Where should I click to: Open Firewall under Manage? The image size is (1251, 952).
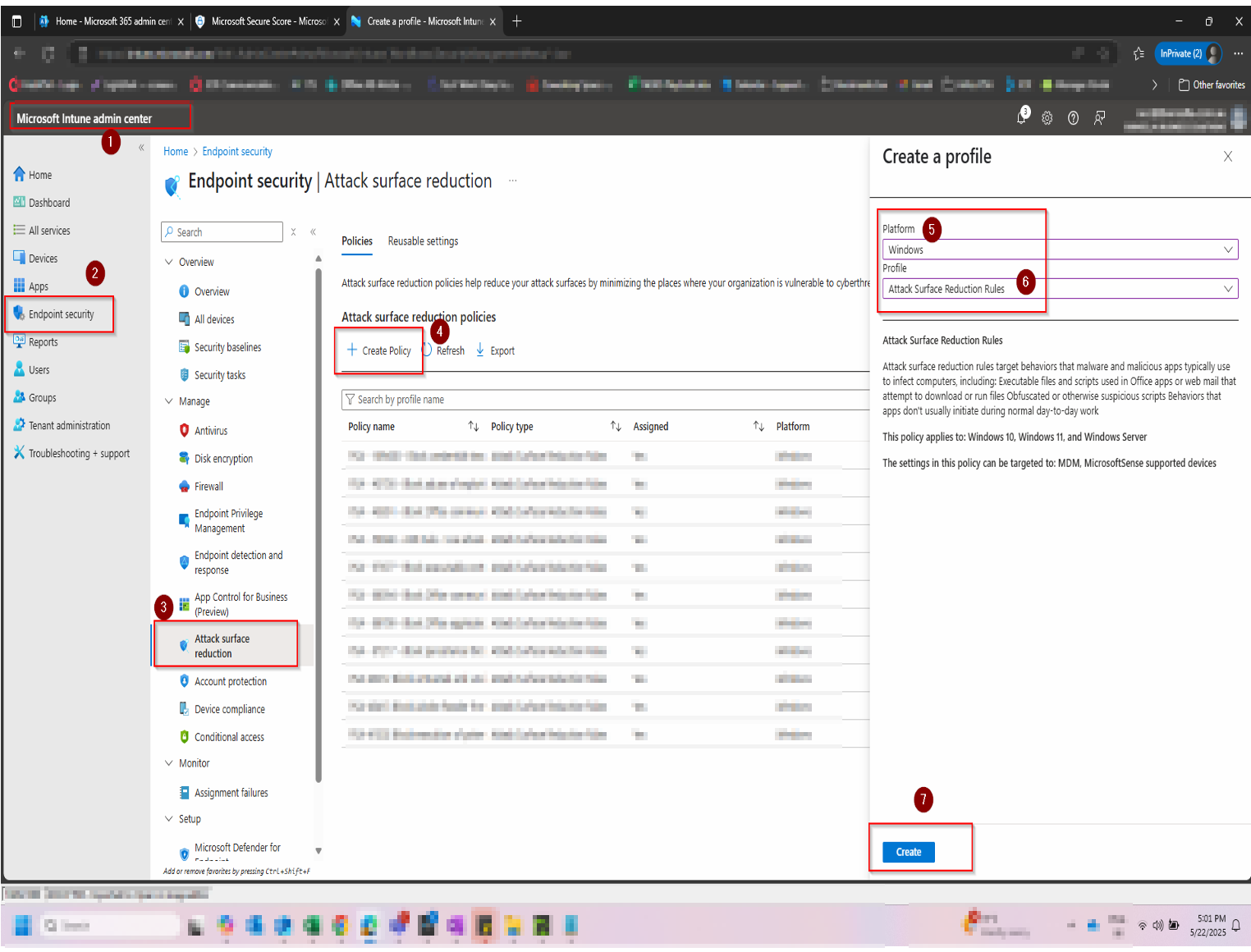click(201, 487)
